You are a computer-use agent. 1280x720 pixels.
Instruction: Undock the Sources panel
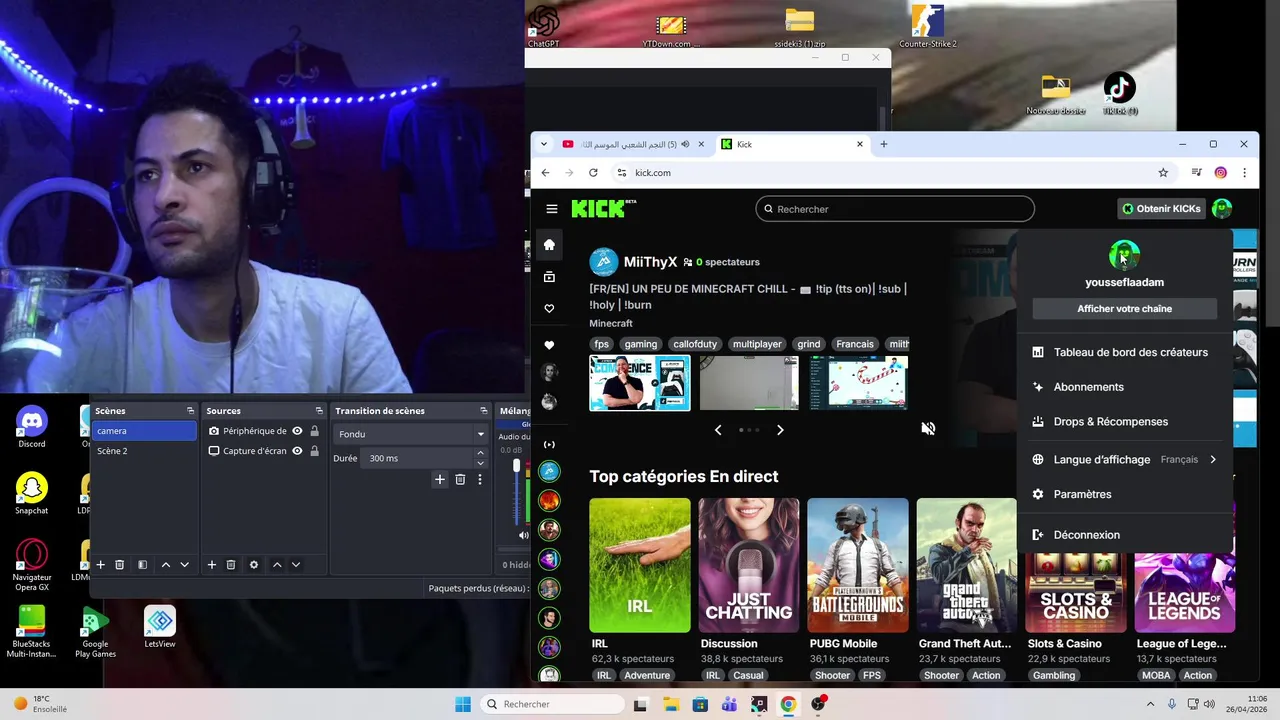[x=319, y=411]
